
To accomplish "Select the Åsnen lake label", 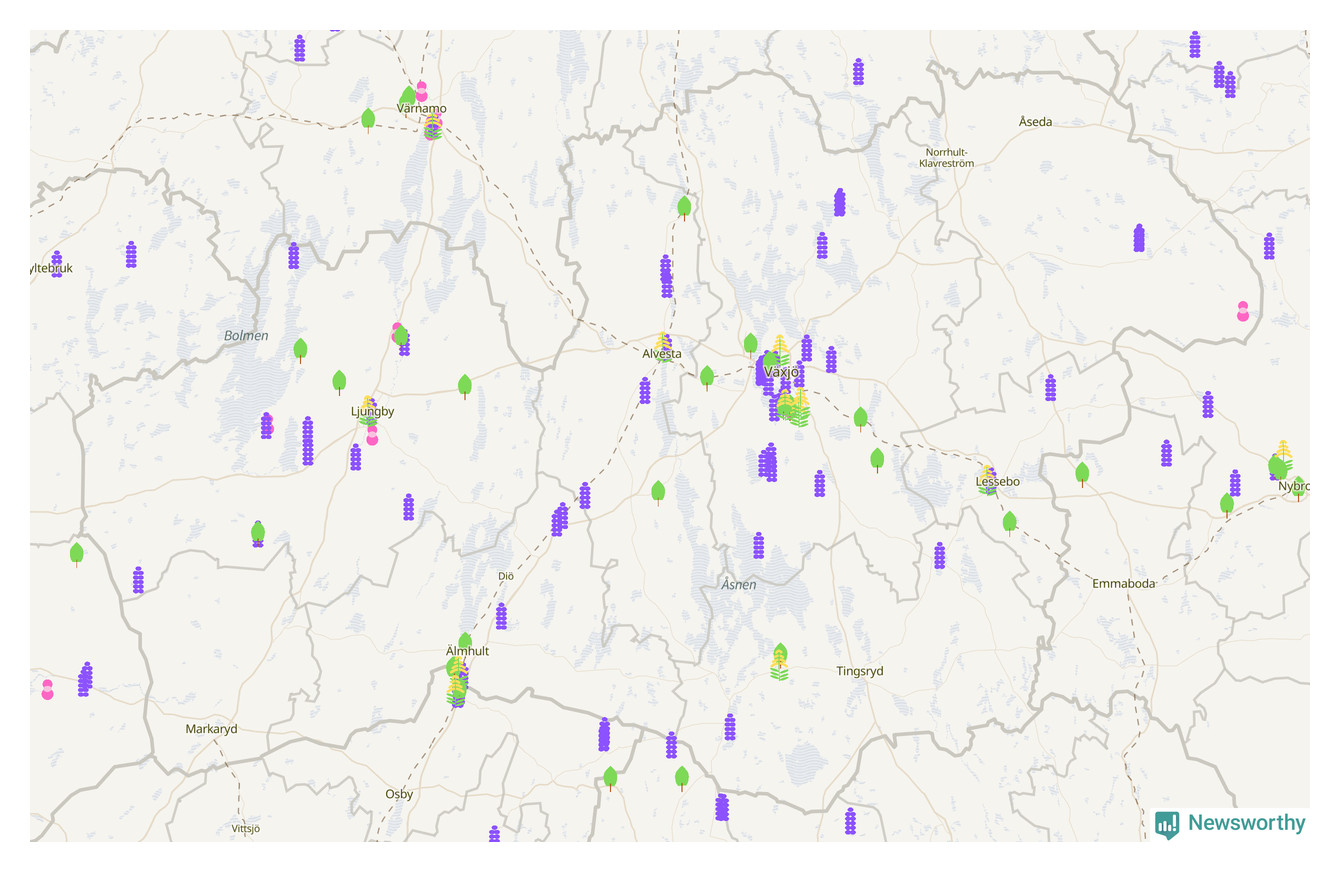I will [739, 584].
